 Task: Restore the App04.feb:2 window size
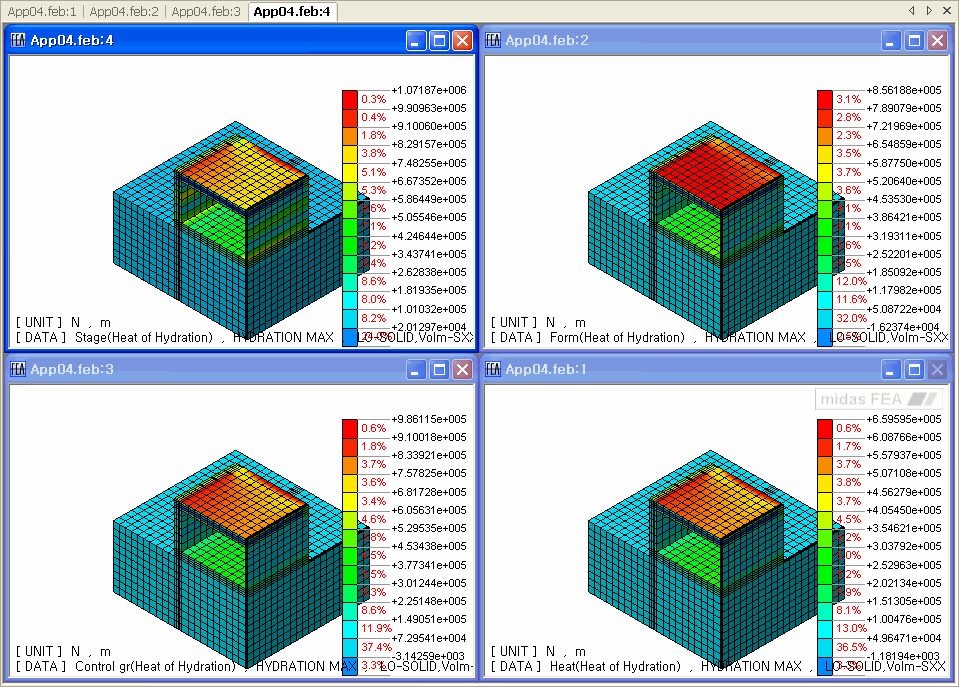click(x=913, y=40)
